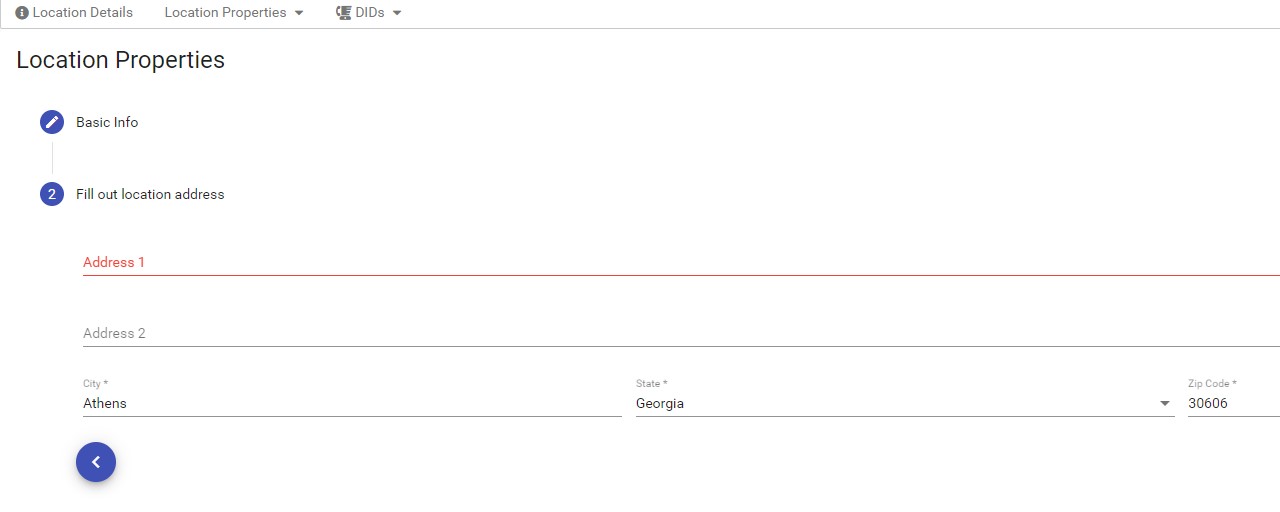The image size is (1280, 512).
Task: Open the Location Properties menu tab
Action: coord(234,13)
